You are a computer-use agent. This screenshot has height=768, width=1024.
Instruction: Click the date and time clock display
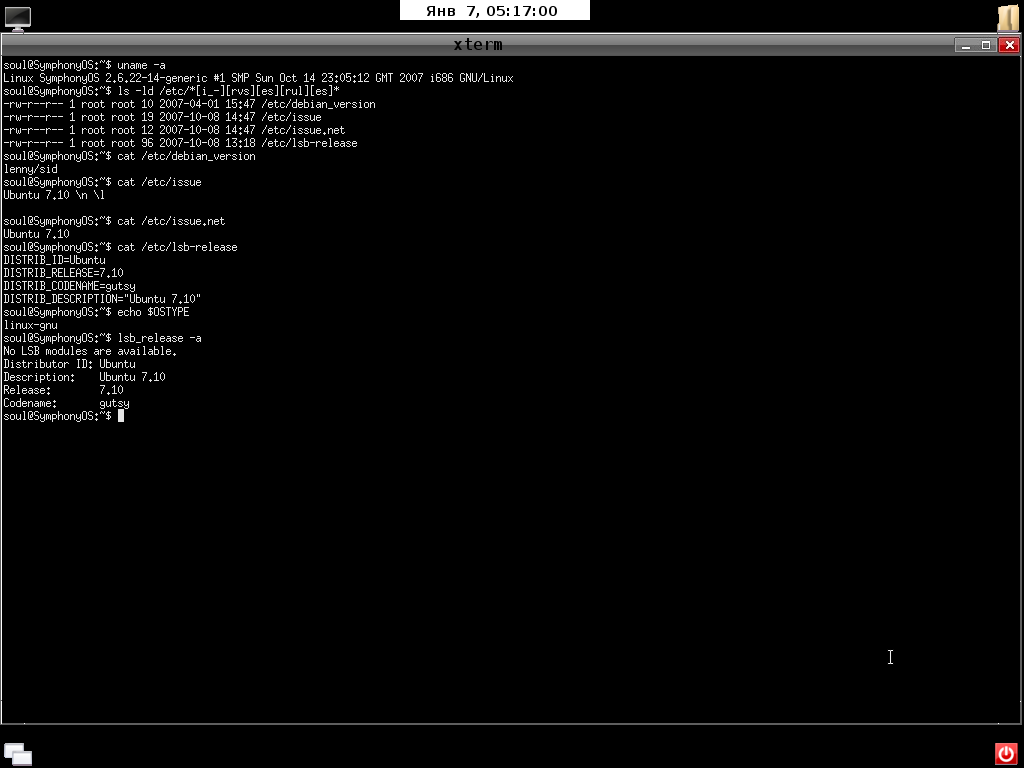pyautogui.click(x=494, y=11)
